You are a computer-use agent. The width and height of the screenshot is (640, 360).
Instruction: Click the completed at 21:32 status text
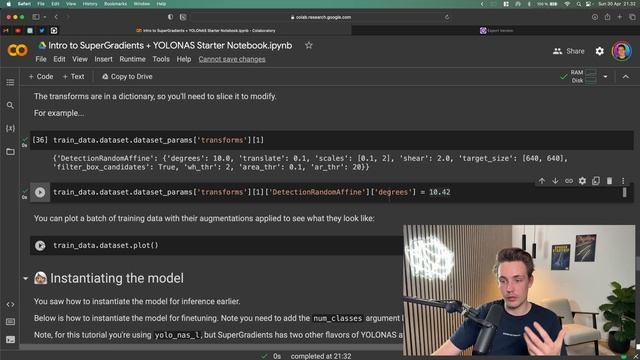click(321, 356)
